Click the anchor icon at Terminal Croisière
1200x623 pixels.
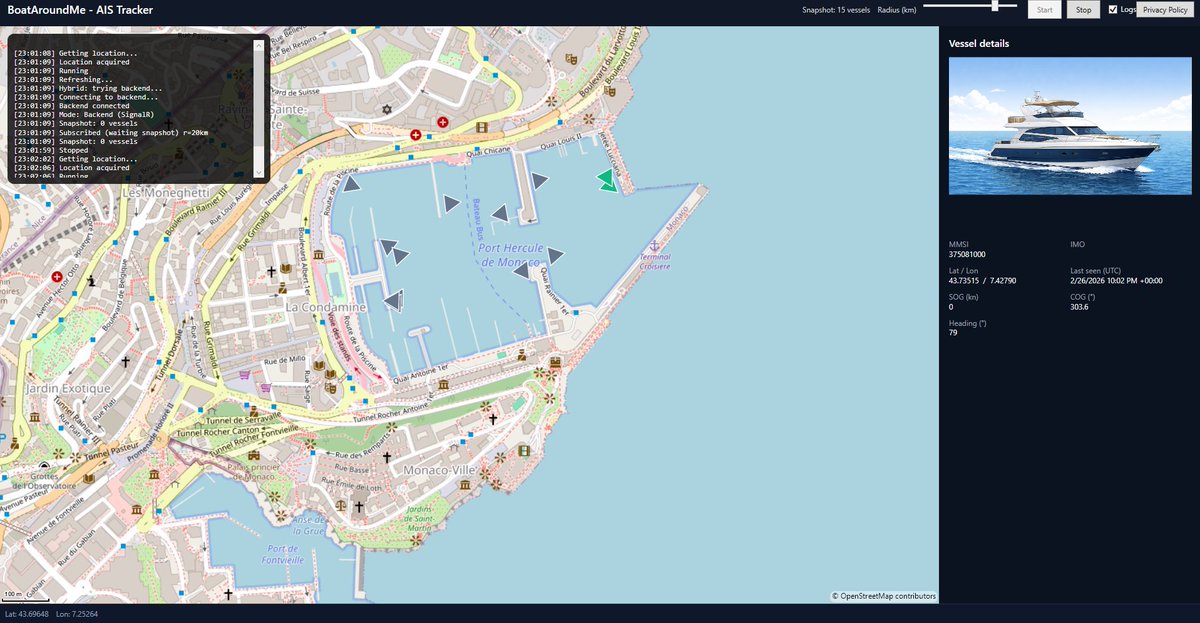(656, 245)
